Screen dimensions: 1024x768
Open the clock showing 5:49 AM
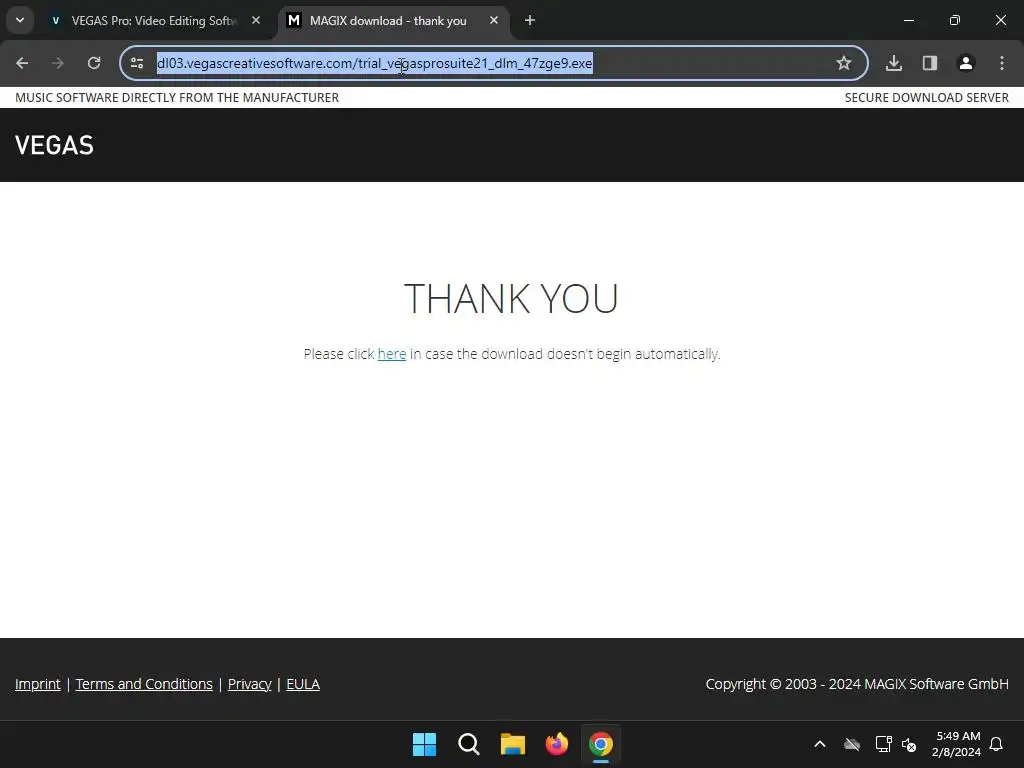click(957, 744)
